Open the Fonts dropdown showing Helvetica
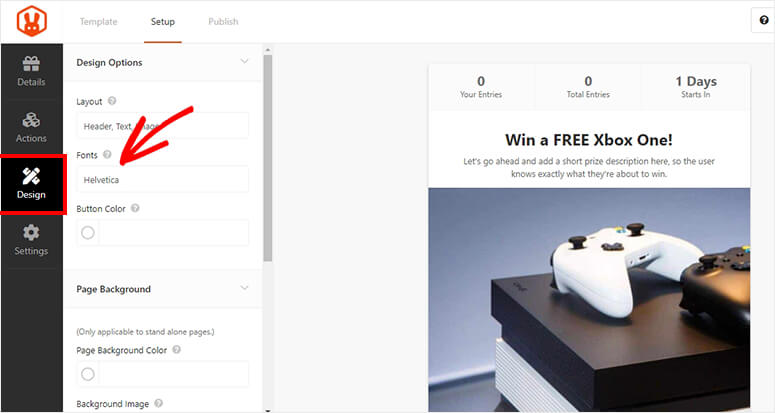 pyautogui.click(x=163, y=179)
